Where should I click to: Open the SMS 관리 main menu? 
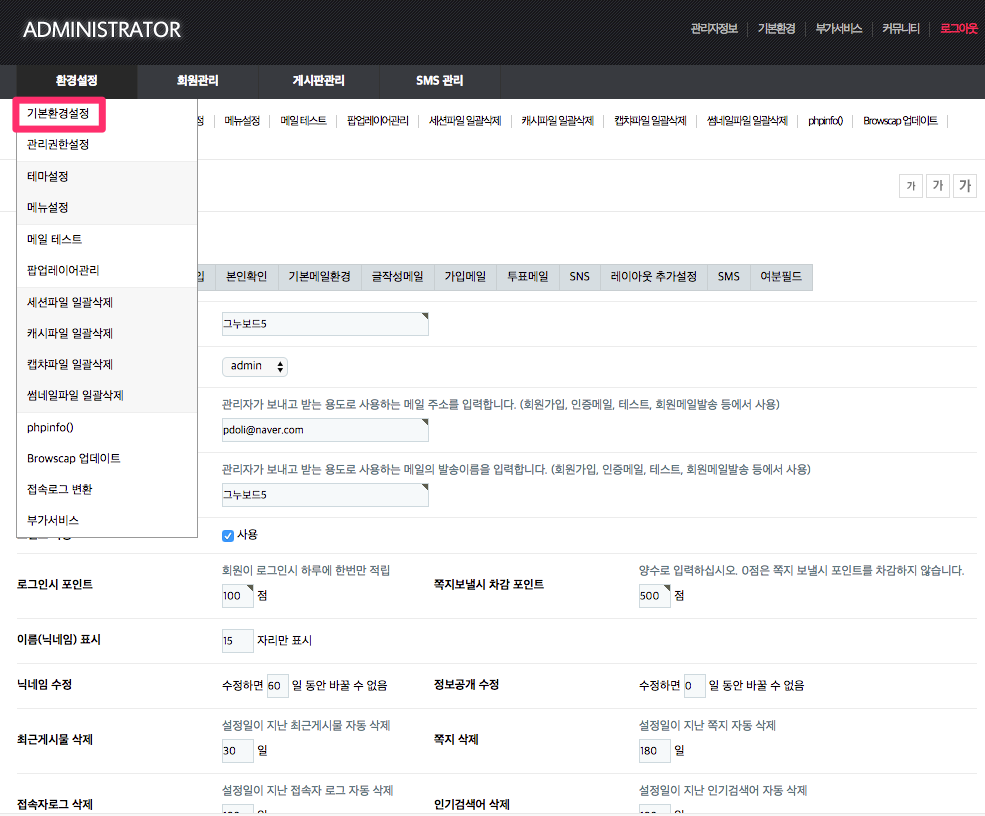pyautogui.click(x=439, y=81)
